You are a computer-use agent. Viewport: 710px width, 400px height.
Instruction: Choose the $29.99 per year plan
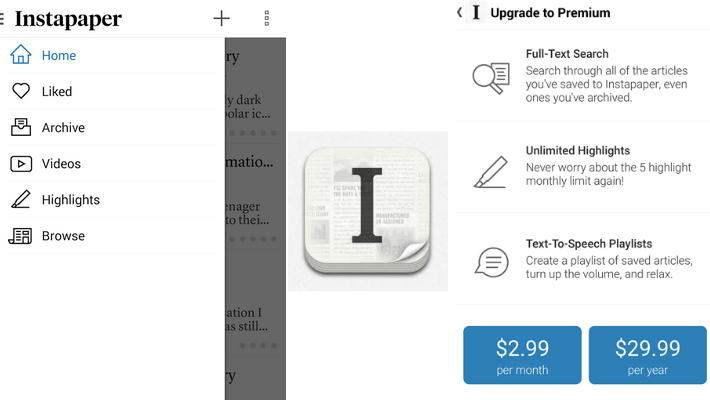pyautogui.click(x=647, y=355)
